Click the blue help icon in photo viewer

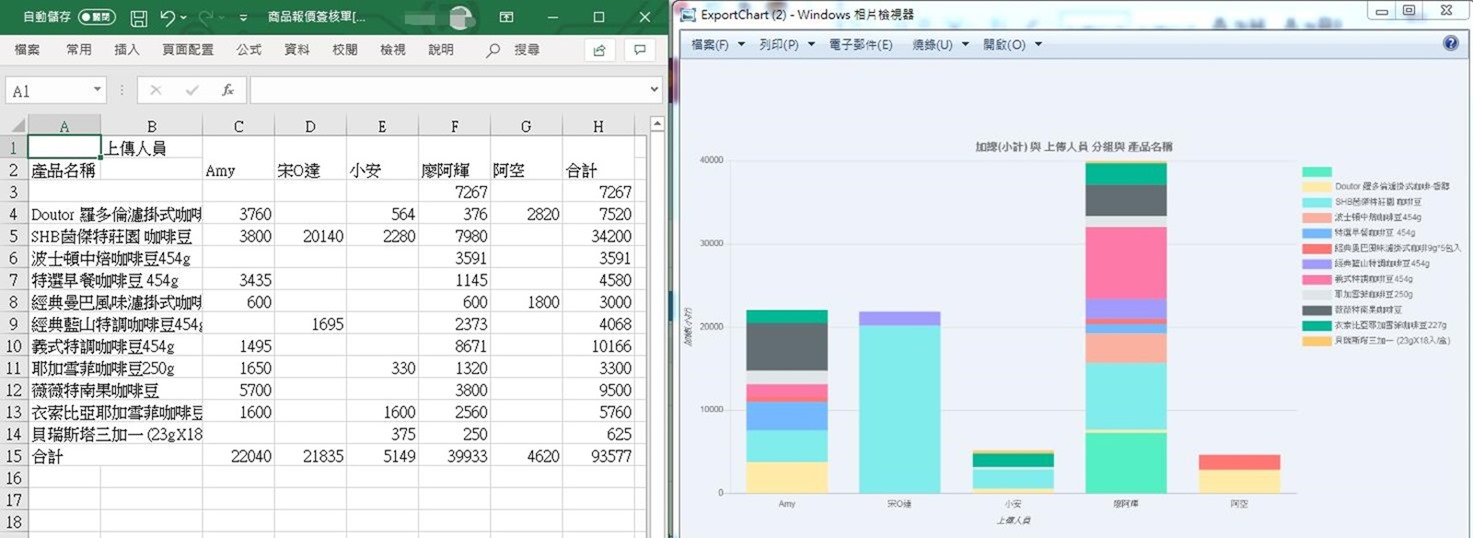[1451, 44]
